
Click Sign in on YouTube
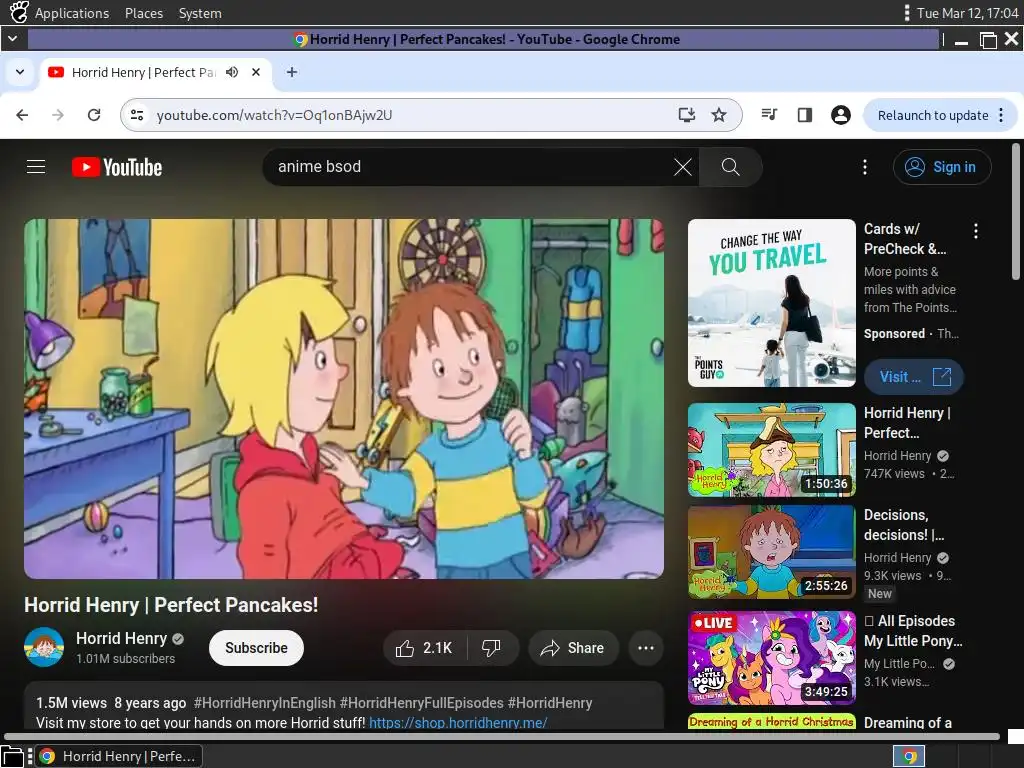pyautogui.click(x=942, y=167)
